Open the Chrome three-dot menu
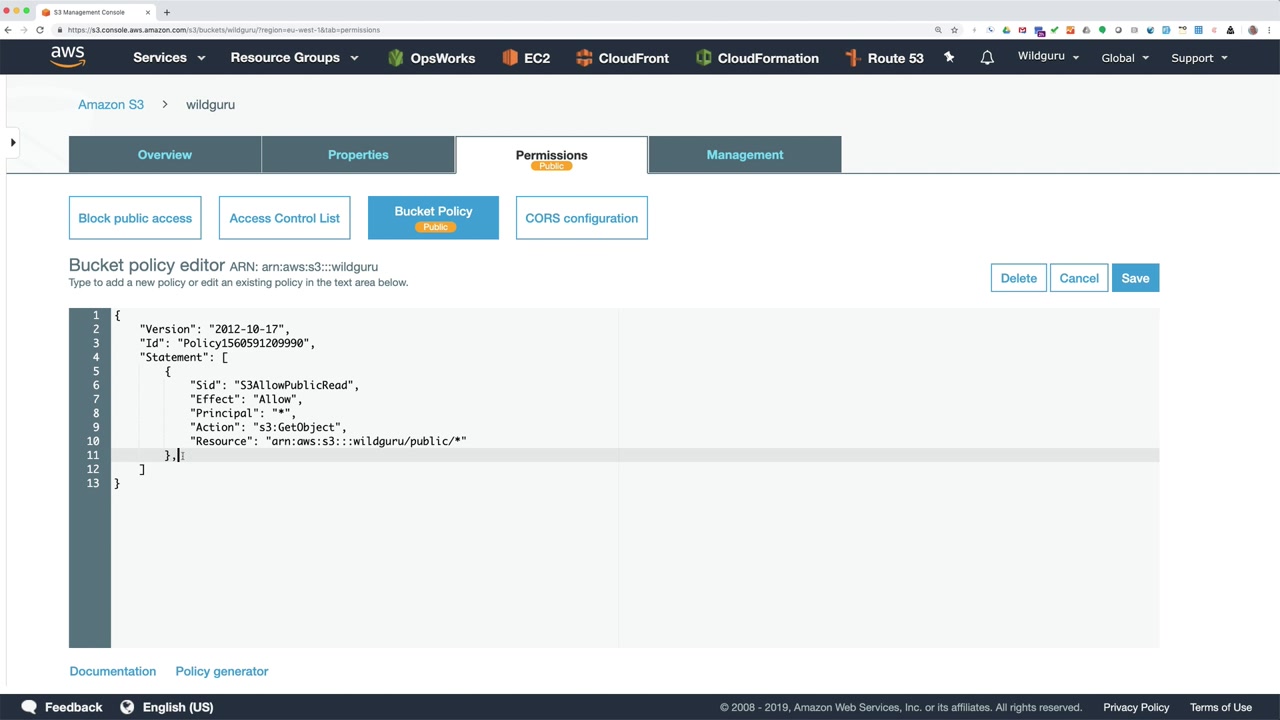 click(x=1270, y=30)
